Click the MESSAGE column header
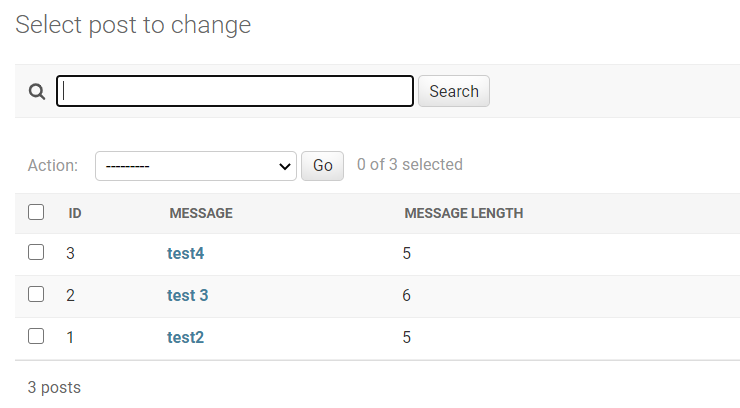The width and height of the screenshot is (740, 408). coord(201,213)
